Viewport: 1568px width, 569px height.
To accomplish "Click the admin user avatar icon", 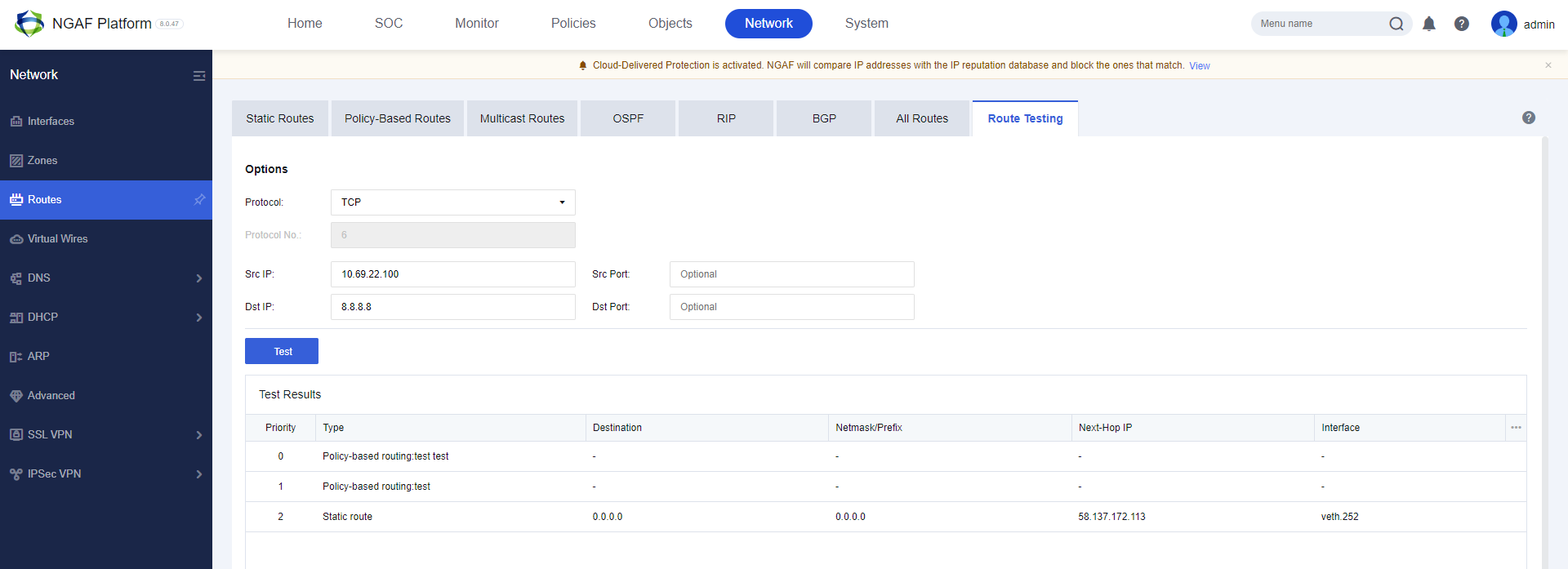I will coord(1503,24).
